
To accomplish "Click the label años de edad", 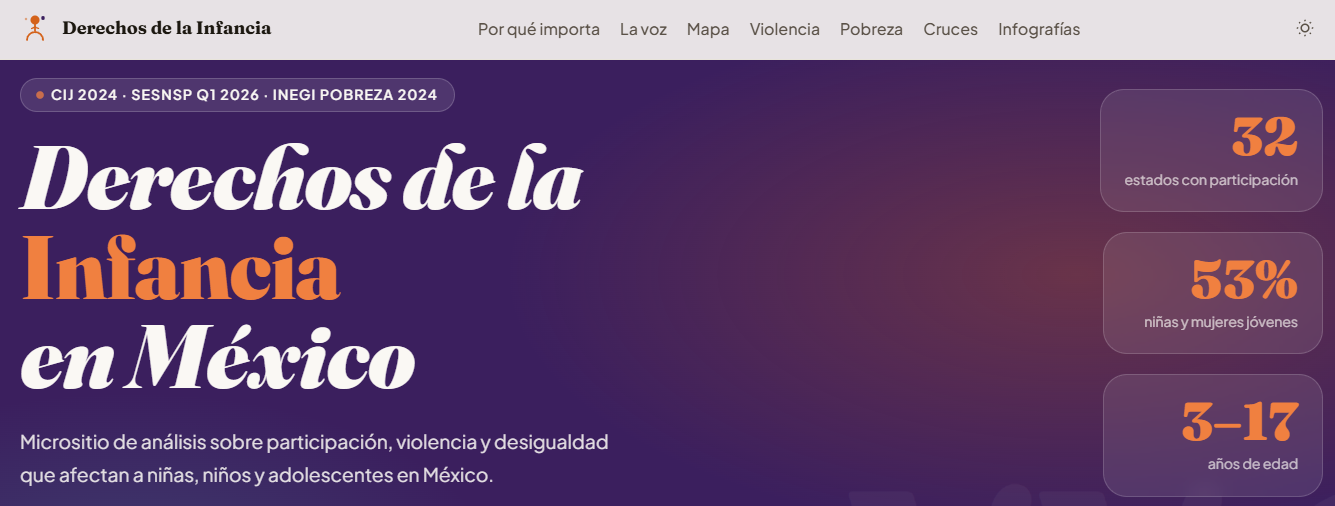I will point(1253,464).
